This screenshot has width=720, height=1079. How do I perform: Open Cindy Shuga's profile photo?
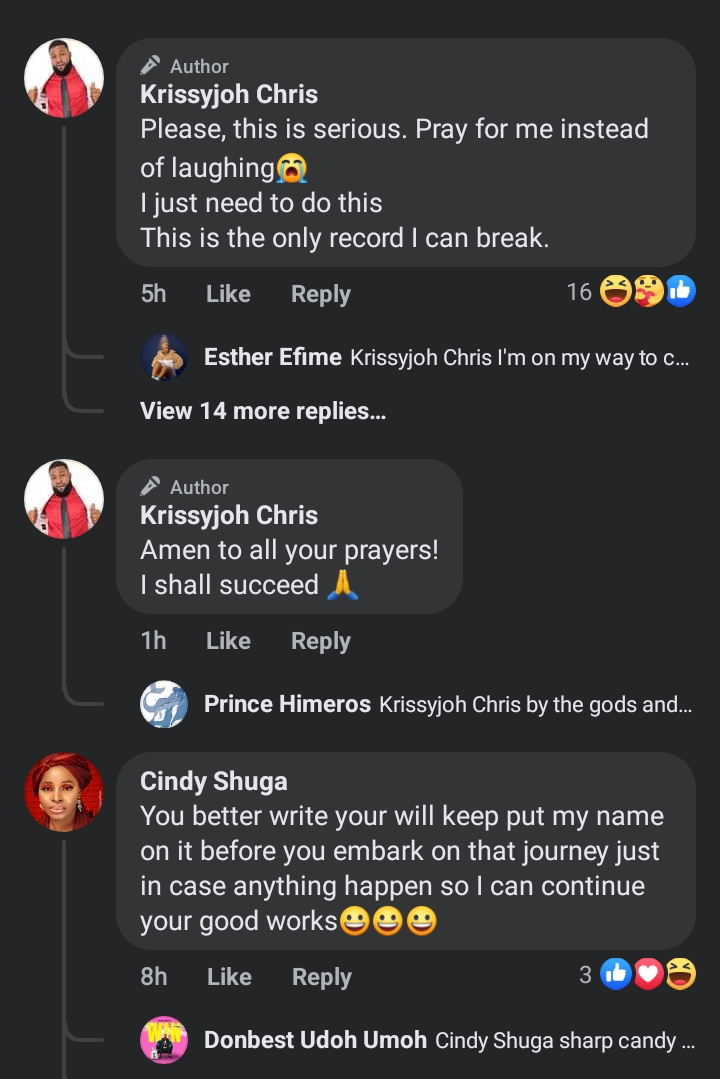pos(64,792)
